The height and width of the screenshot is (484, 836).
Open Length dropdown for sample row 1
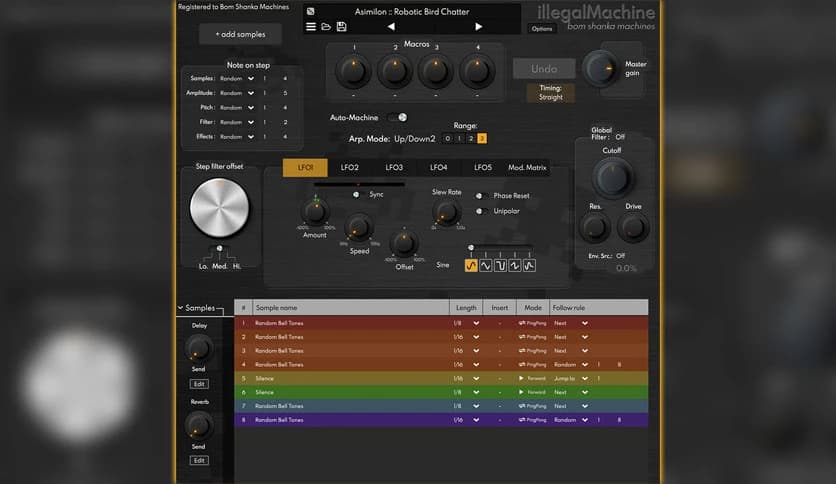click(x=476, y=323)
